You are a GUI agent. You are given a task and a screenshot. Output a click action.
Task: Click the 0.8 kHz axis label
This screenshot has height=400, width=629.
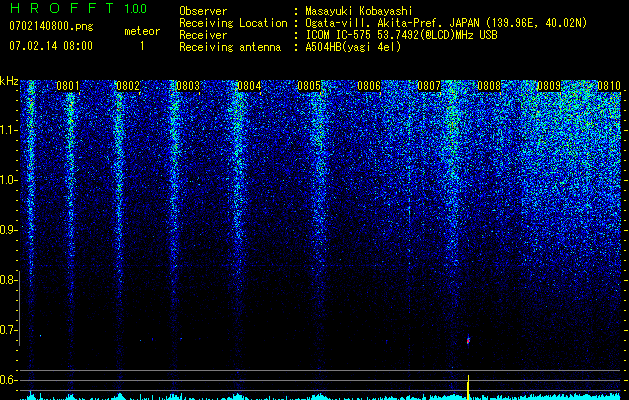7,280
